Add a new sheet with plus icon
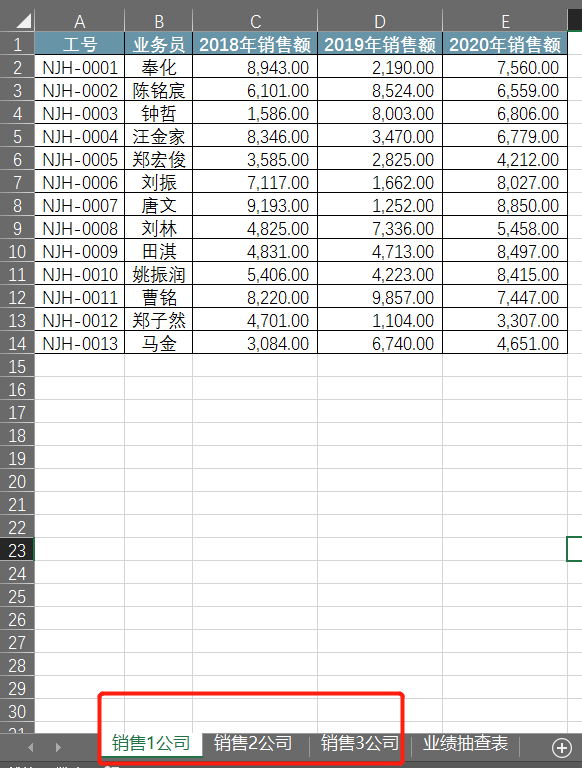 point(561,747)
